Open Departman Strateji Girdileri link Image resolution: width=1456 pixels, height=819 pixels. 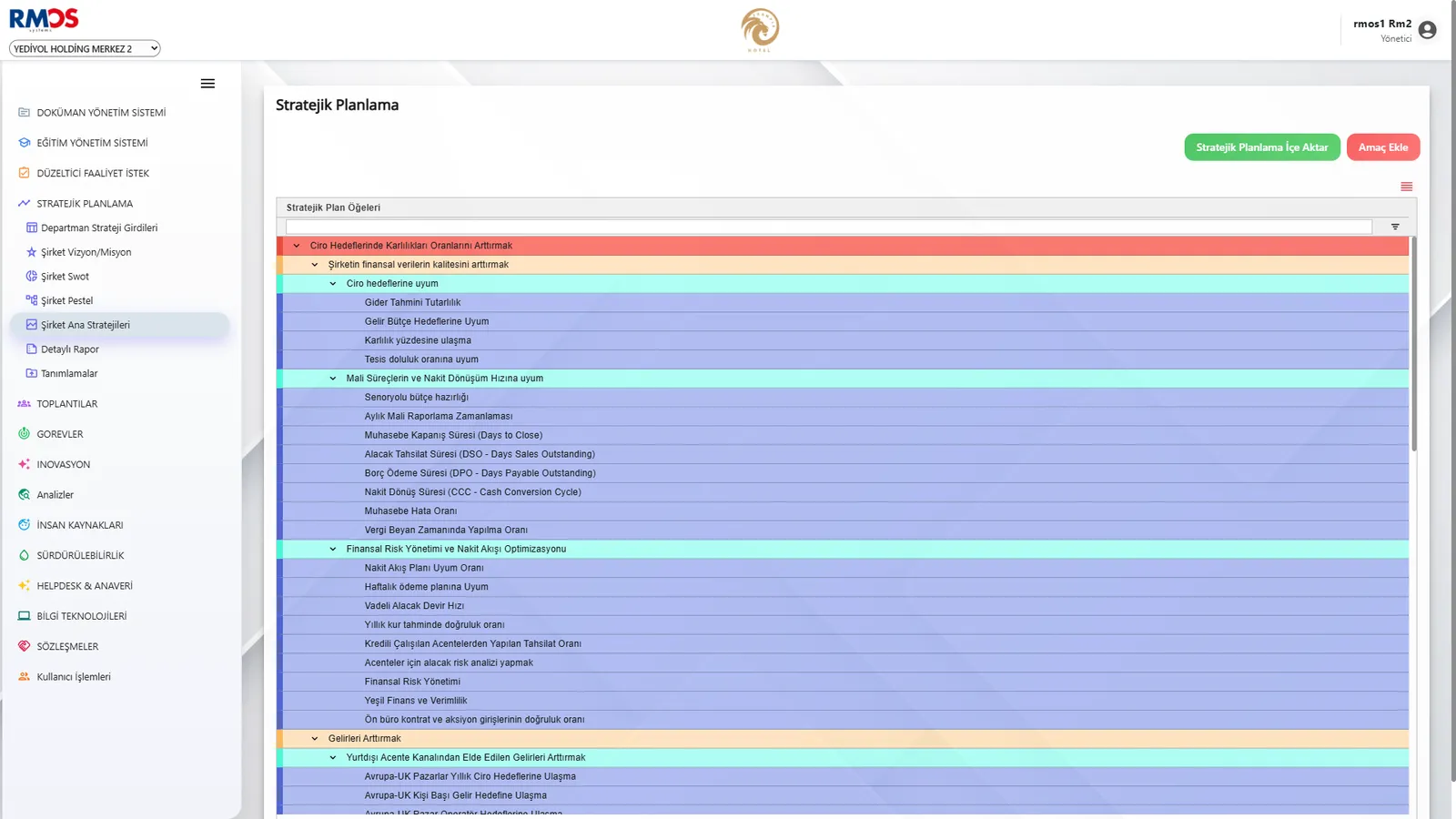(x=99, y=228)
